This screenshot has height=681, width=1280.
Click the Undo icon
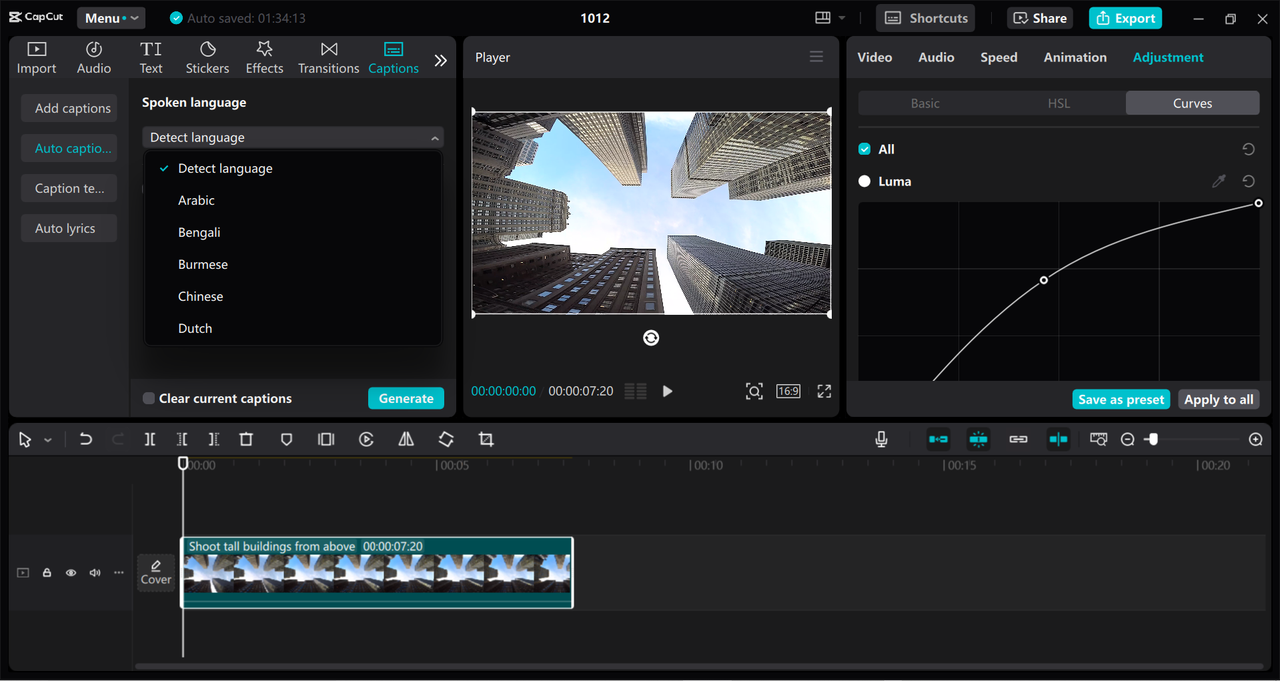pos(85,439)
